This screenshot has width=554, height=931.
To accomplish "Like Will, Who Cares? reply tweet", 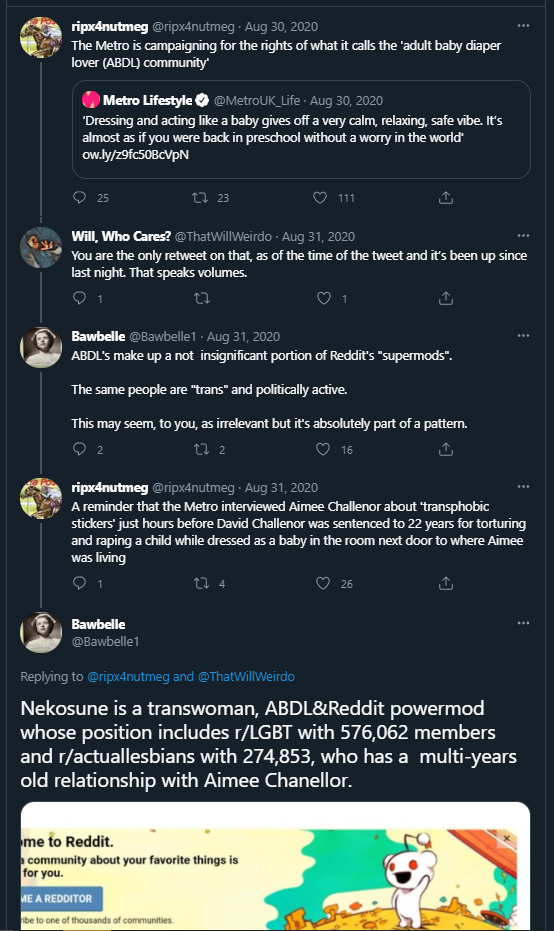I will (x=324, y=298).
